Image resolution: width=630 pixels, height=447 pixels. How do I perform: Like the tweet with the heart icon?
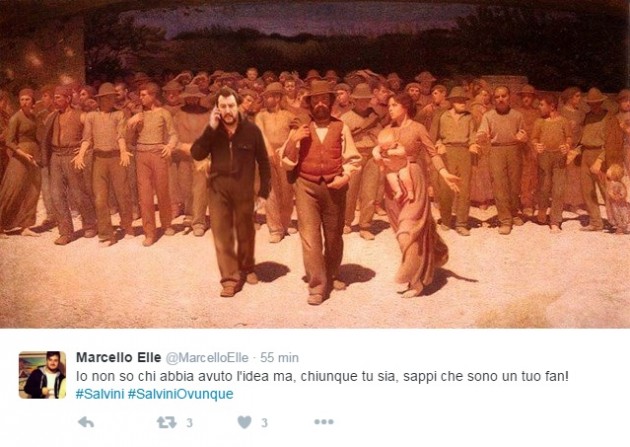pos(244,422)
